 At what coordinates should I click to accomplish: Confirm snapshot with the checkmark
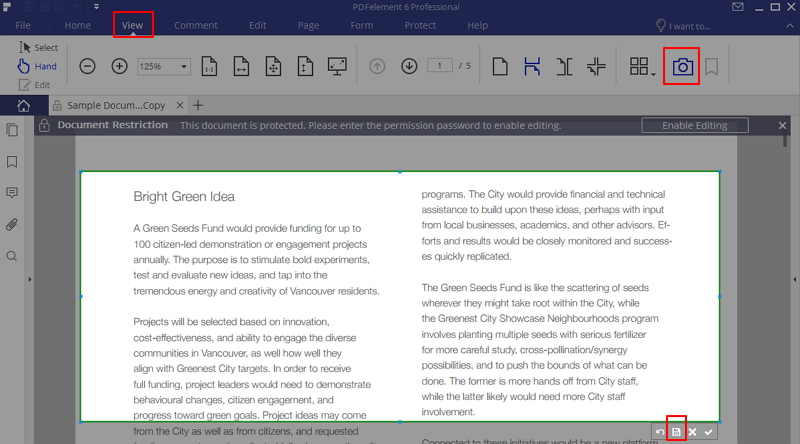point(709,432)
